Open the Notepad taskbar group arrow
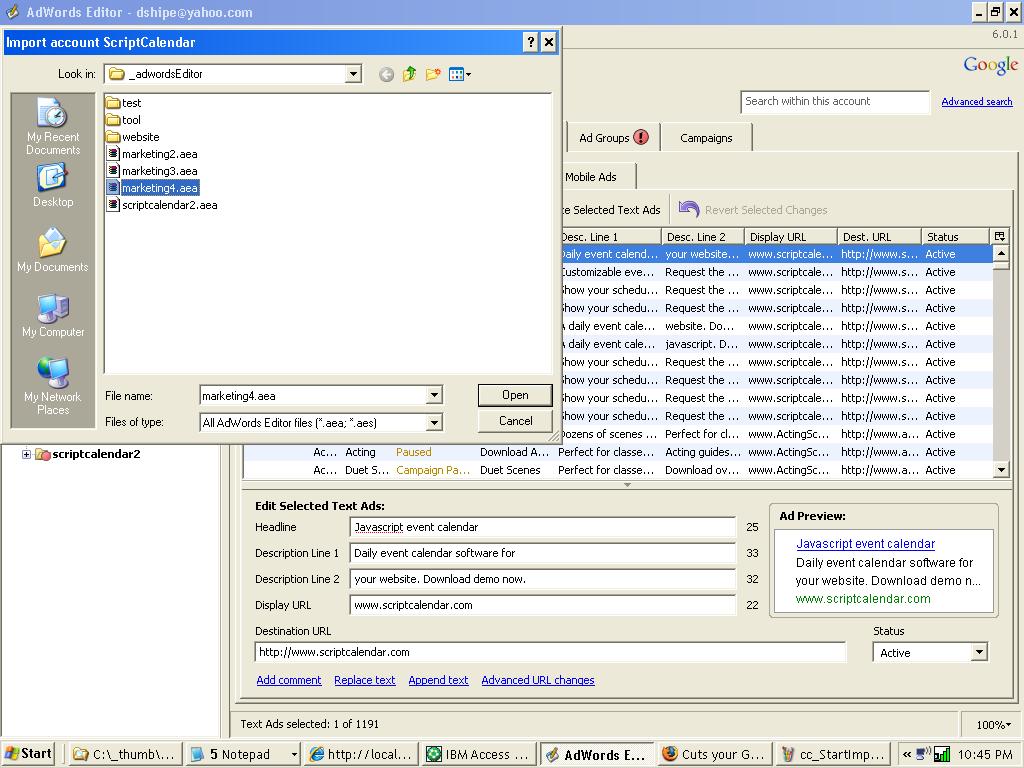1024x768 pixels. pos(294,754)
